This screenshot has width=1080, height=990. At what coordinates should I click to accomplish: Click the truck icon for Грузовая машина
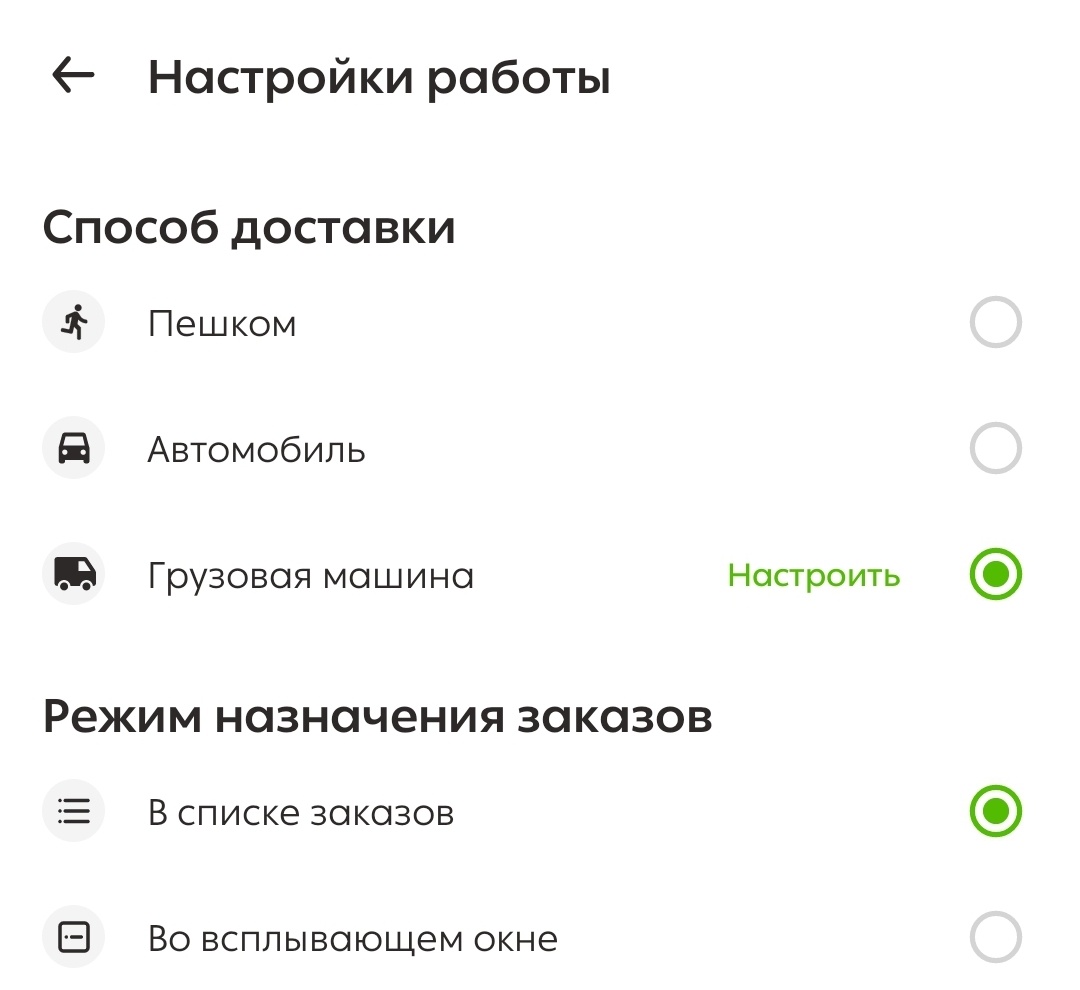(72, 574)
